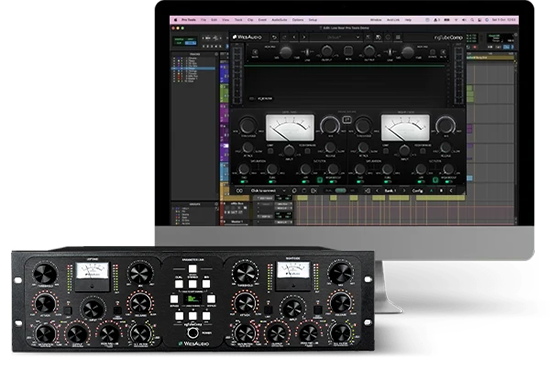This screenshot has height=370, width=550.
Task: Open the Default preset dropdown in the plugin header
Action: [x=334, y=37]
